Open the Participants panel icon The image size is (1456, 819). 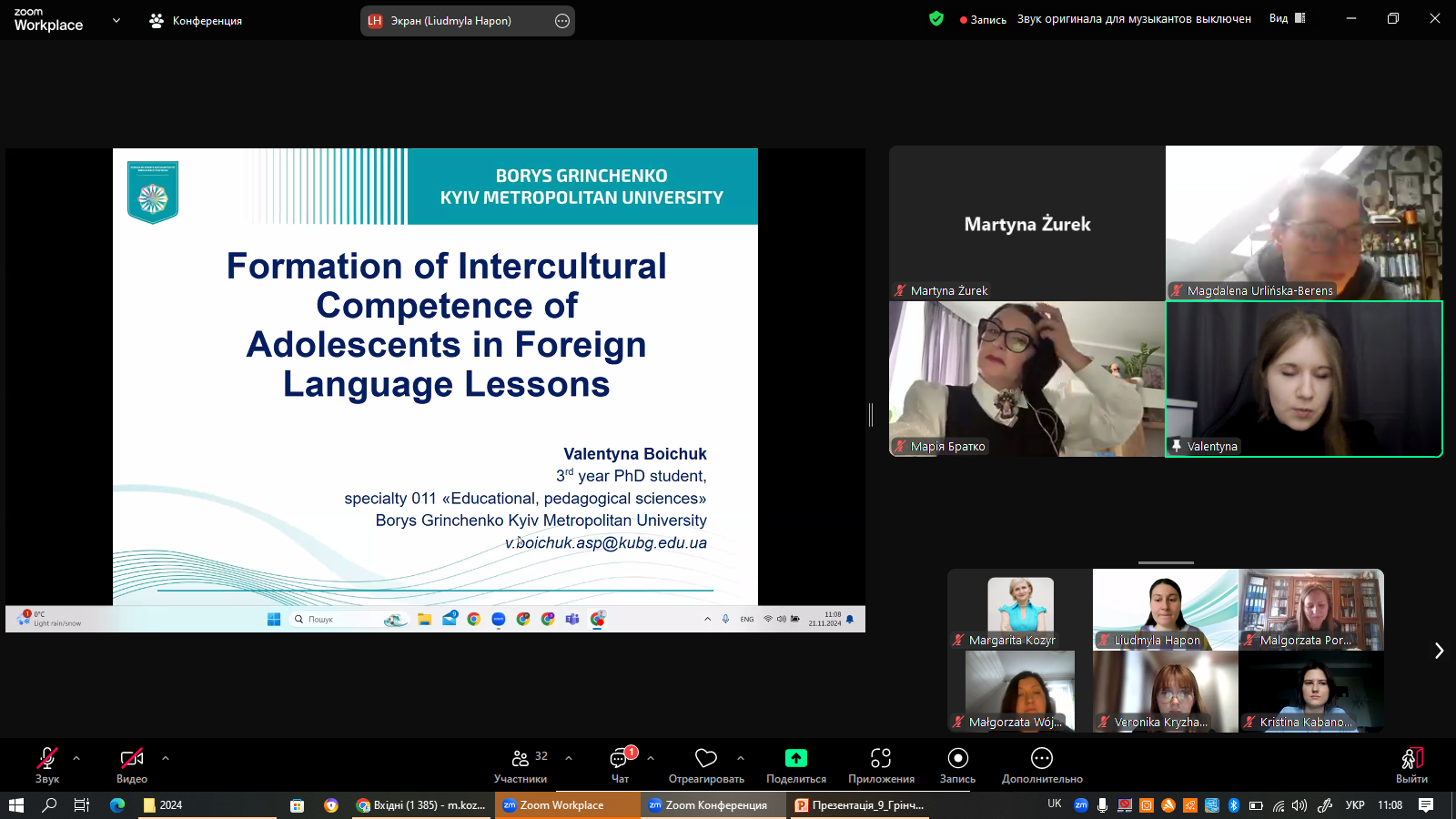click(x=521, y=758)
